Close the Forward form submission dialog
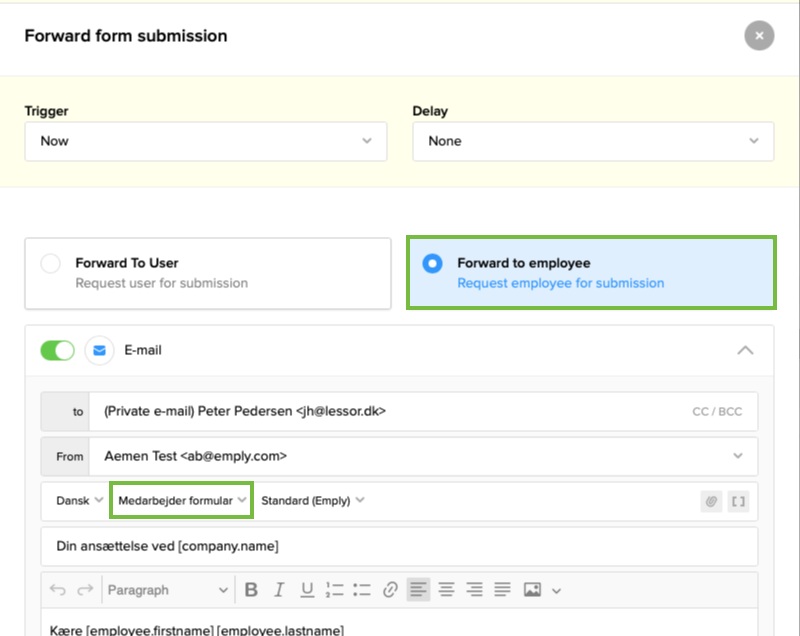The width and height of the screenshot is (800, 636). pos(759,36)
